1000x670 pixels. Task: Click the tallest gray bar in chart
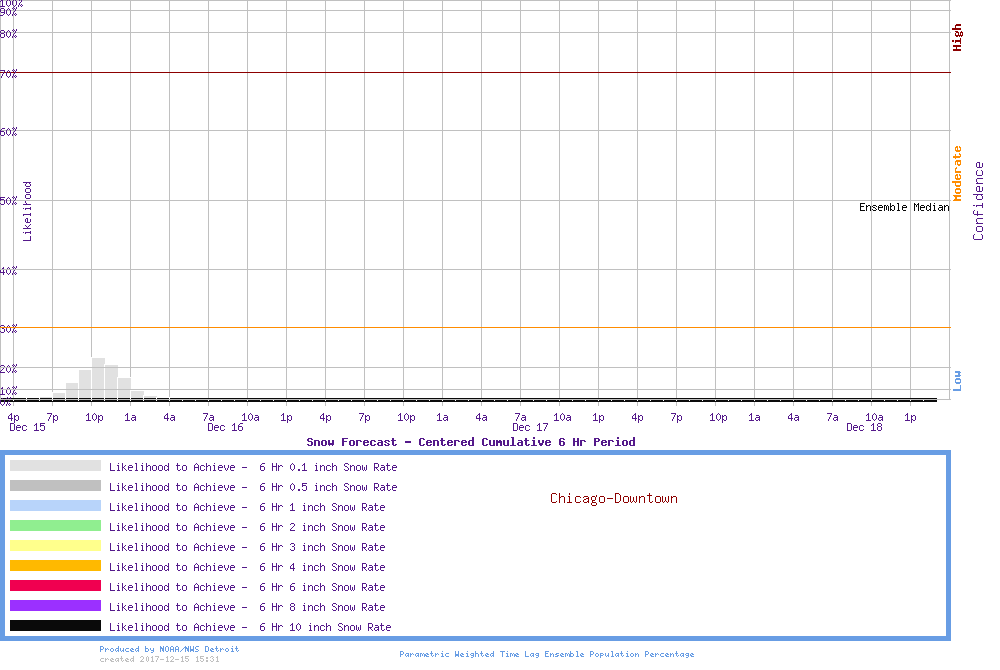(x=98, y=378)
